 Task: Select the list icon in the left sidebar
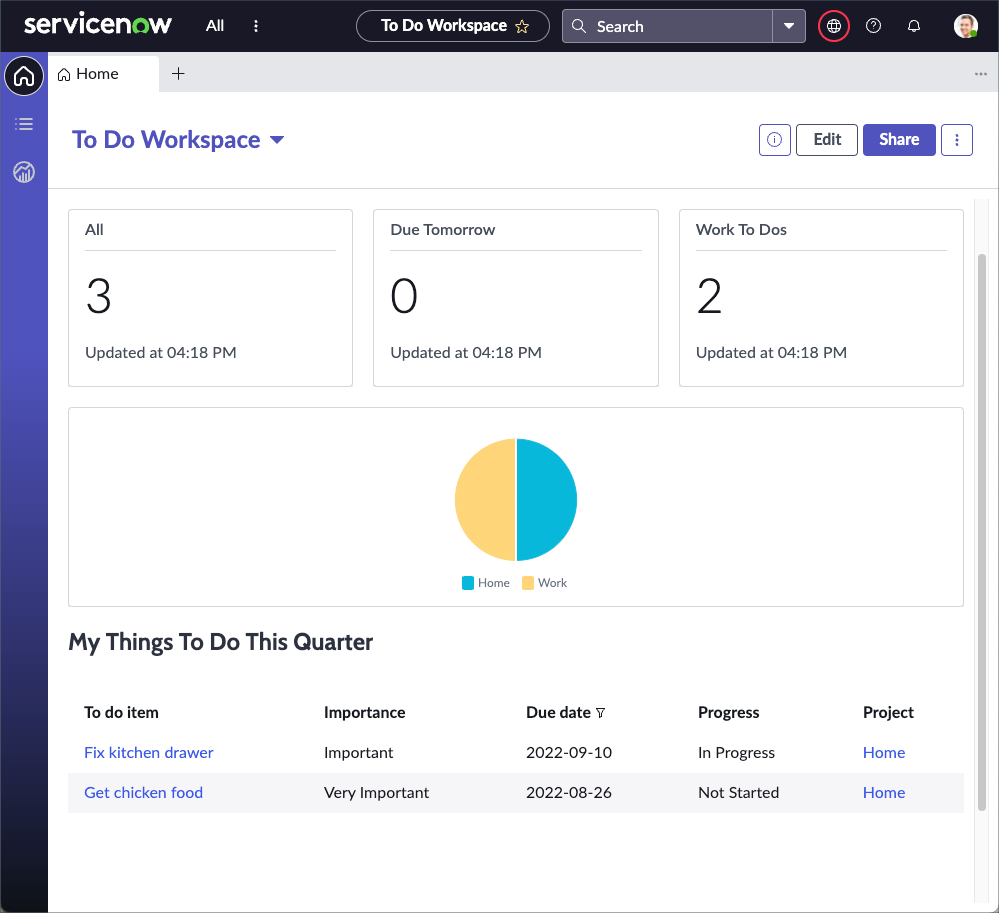(x=24, y=124)
